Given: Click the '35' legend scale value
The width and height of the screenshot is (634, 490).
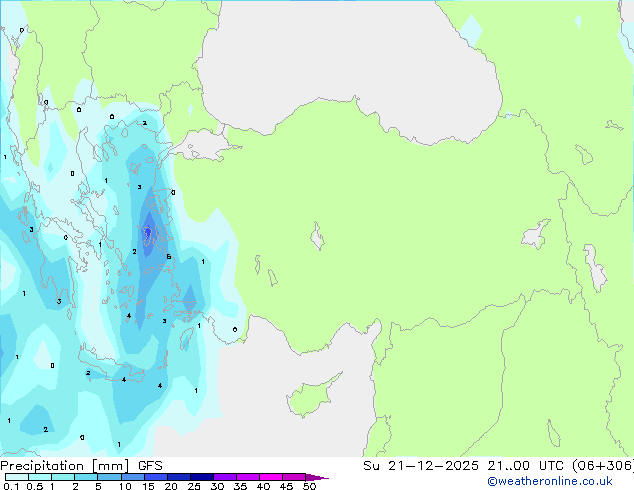Looking at the screenshot, I should pyautogui.click(x=240, y=486).
